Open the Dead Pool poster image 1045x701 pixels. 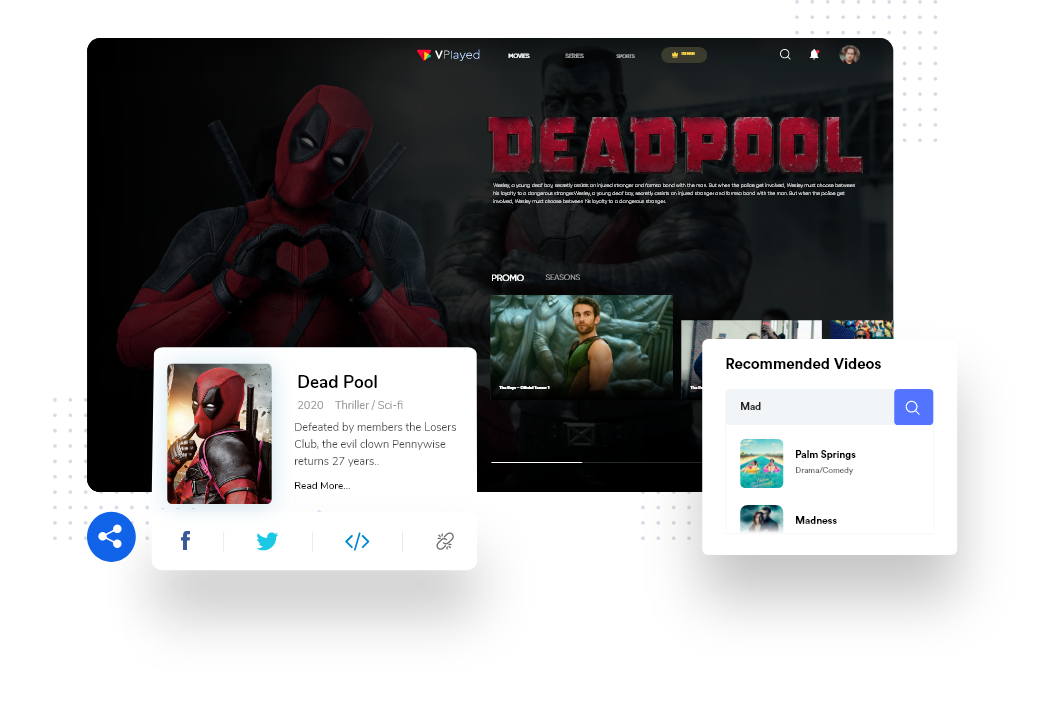(219, 434)
